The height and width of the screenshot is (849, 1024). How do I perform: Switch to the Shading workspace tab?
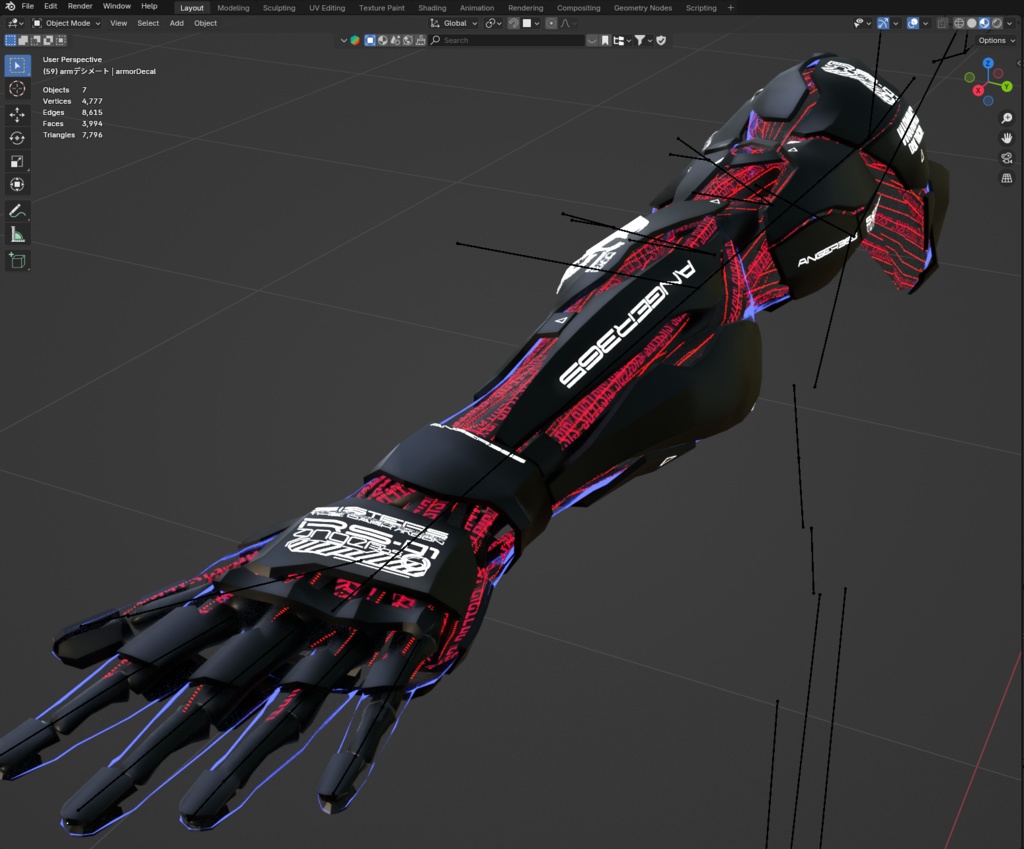(x=432, y=7)
